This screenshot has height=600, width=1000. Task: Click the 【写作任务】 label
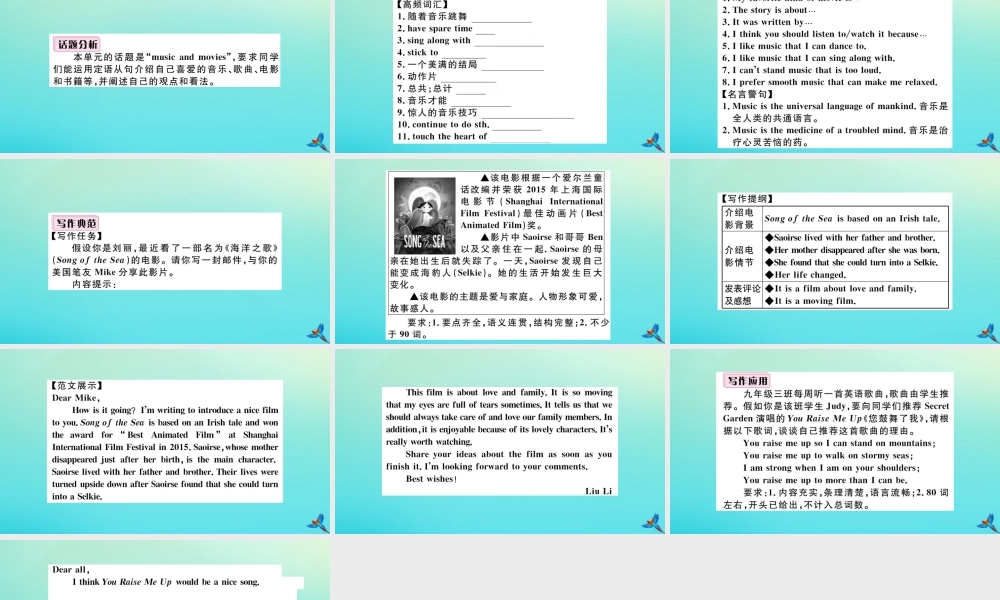(77, 236)
